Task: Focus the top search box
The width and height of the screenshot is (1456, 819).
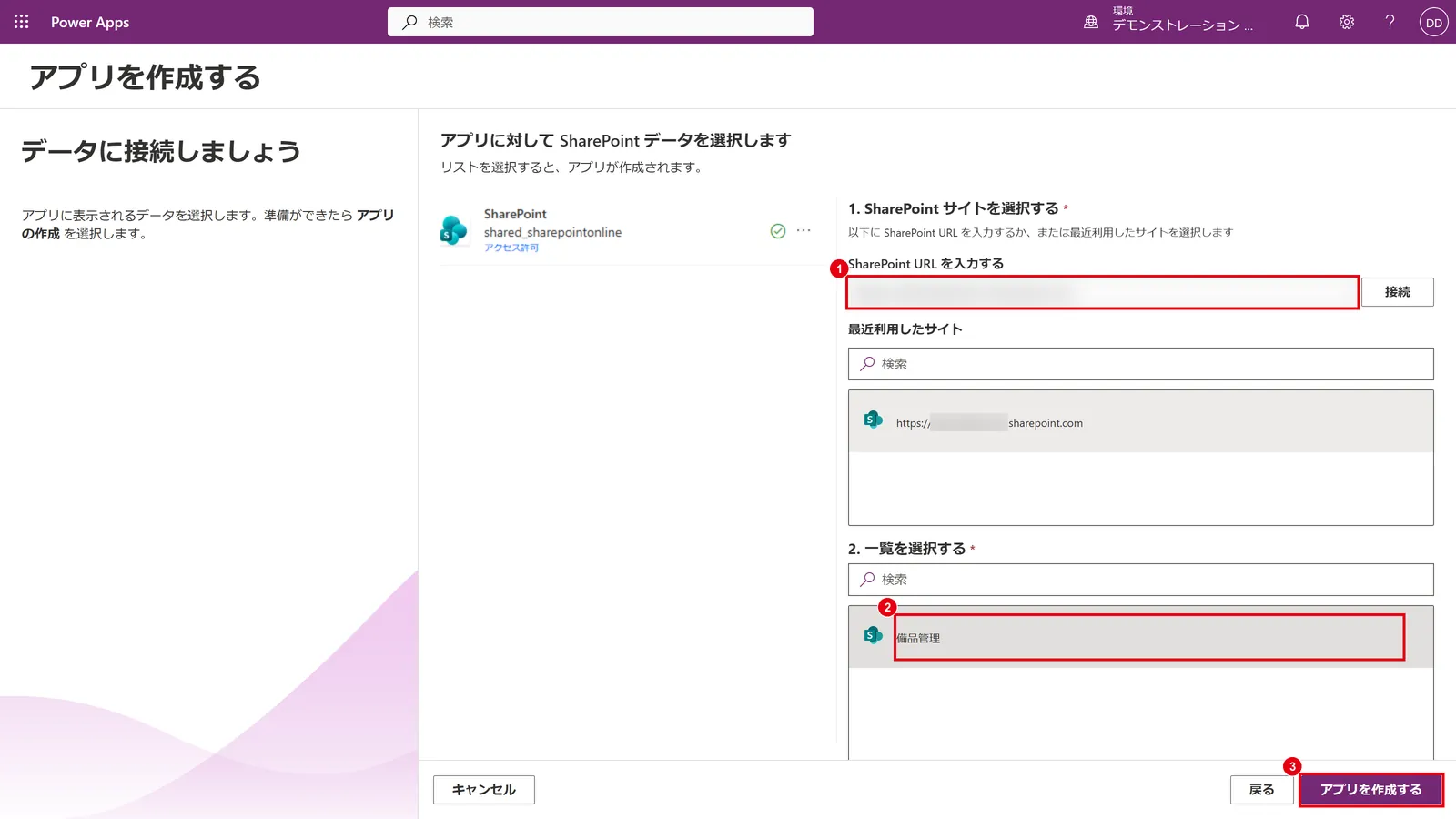Action: point(601,22)
